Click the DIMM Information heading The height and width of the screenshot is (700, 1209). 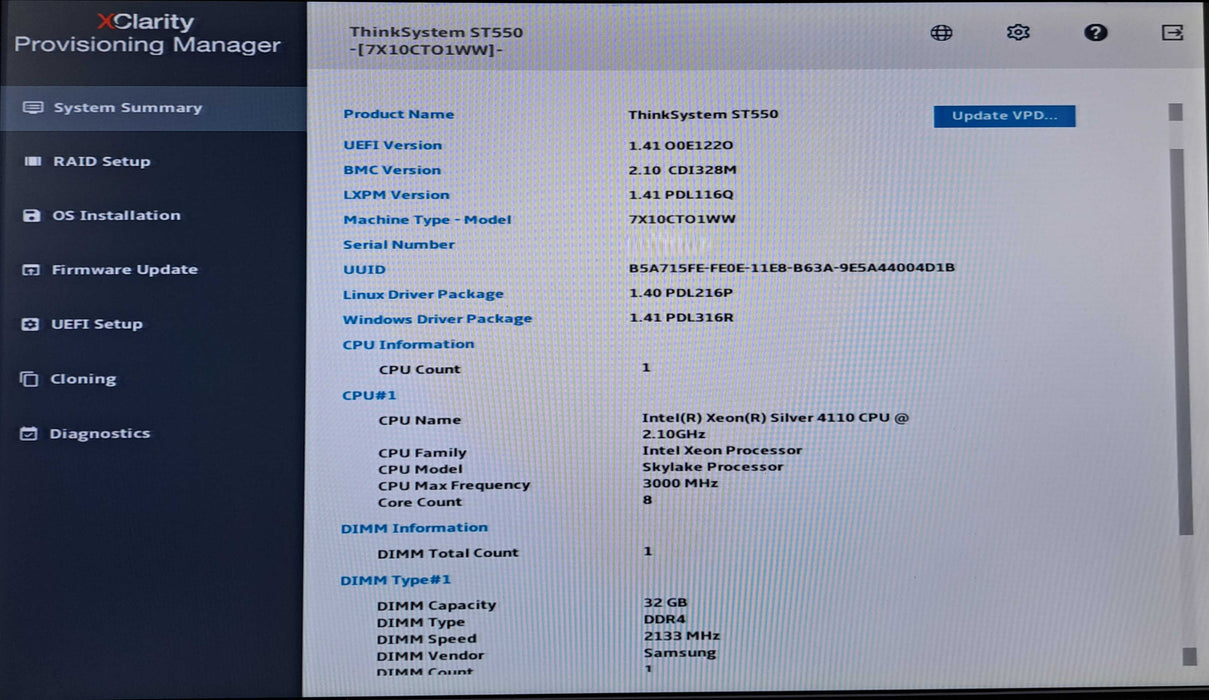(414, 528)
